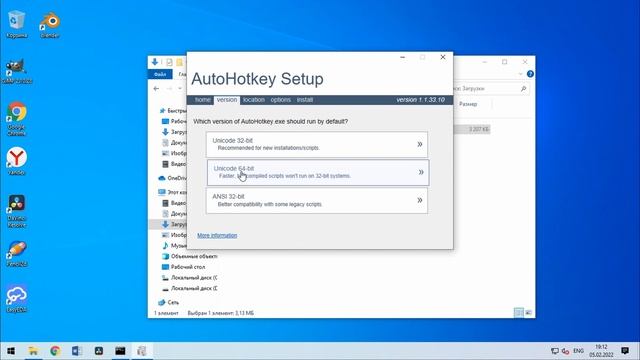Open the recent locations dropdown arrow in Explorer
640x360 pixels.
coord(180,89)
